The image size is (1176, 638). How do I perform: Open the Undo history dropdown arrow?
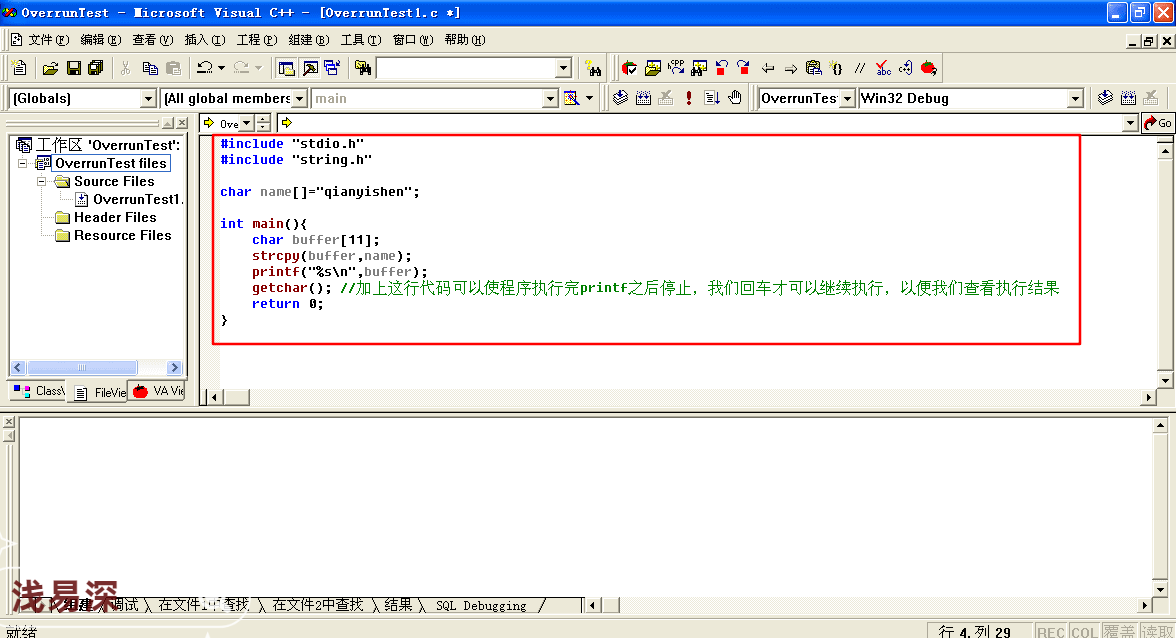[221, 68]
